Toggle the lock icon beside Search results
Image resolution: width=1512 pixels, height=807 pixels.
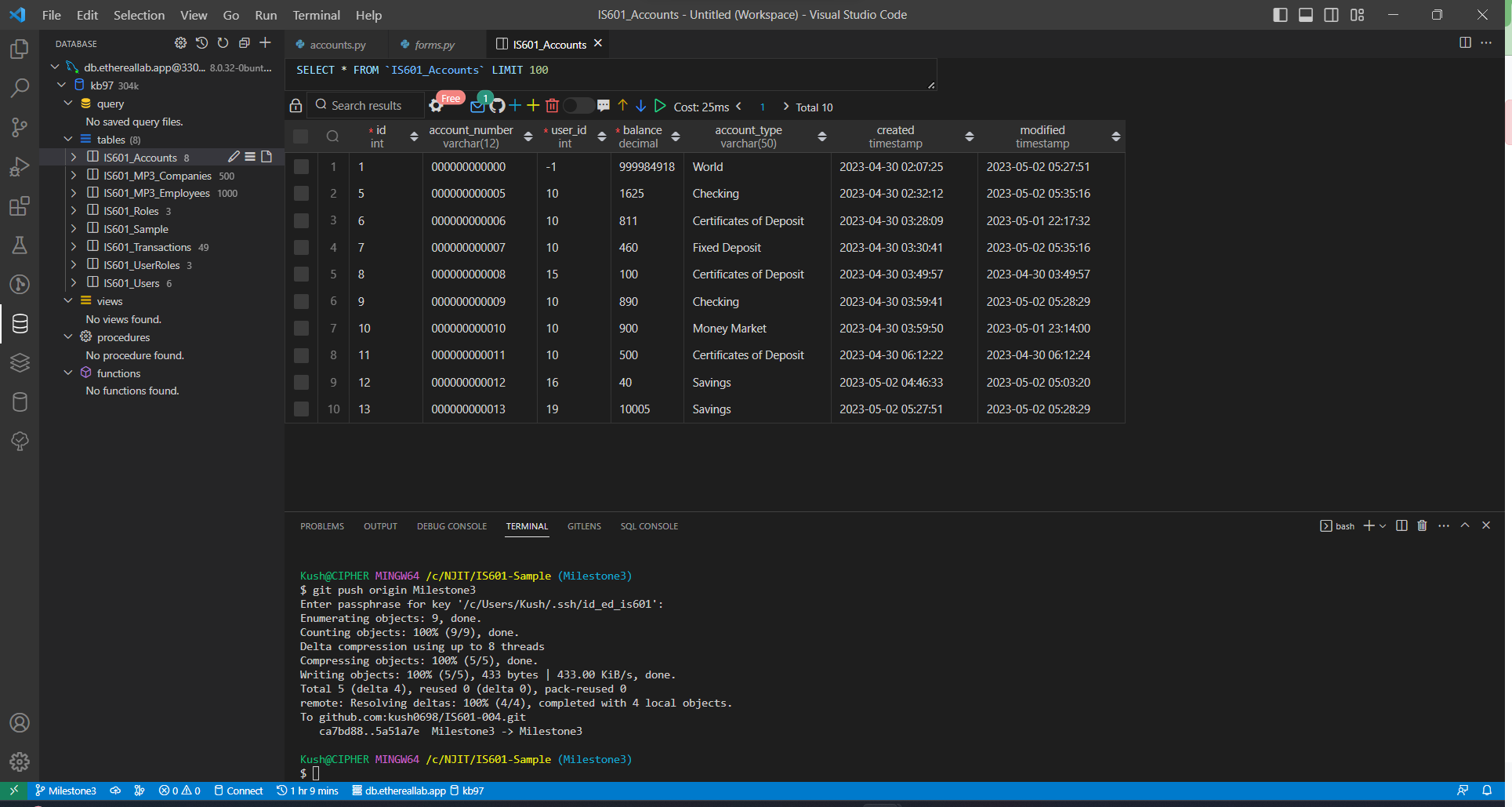[x=296, y=105]
